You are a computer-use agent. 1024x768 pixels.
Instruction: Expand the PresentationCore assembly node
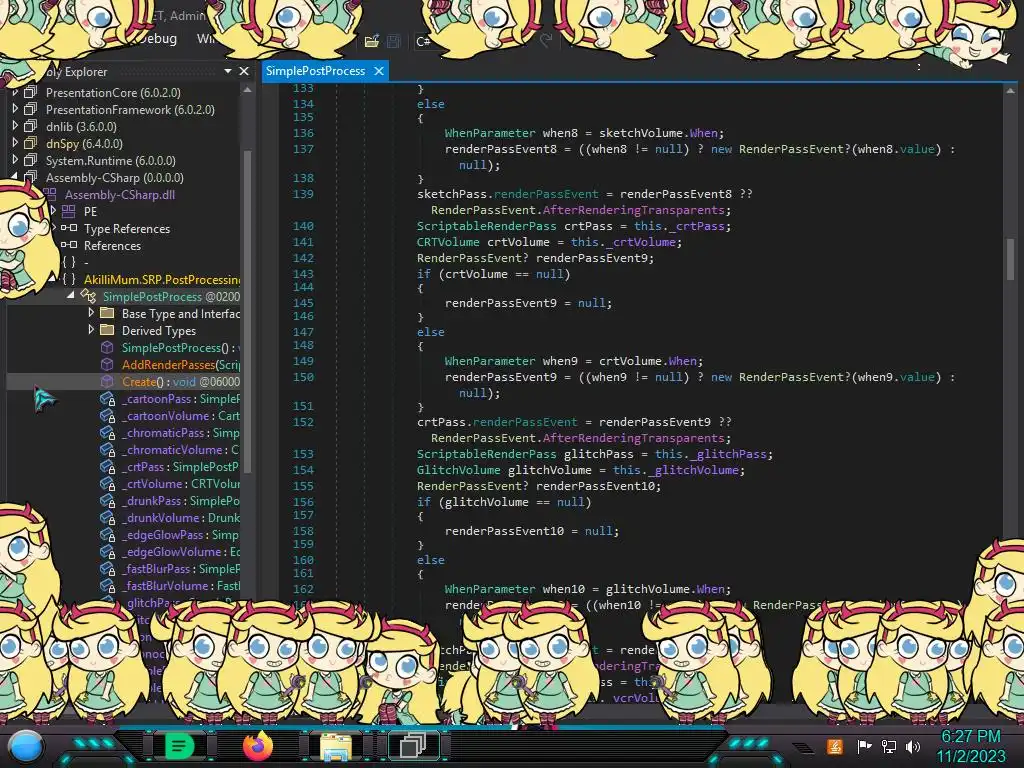pos(15,92)
